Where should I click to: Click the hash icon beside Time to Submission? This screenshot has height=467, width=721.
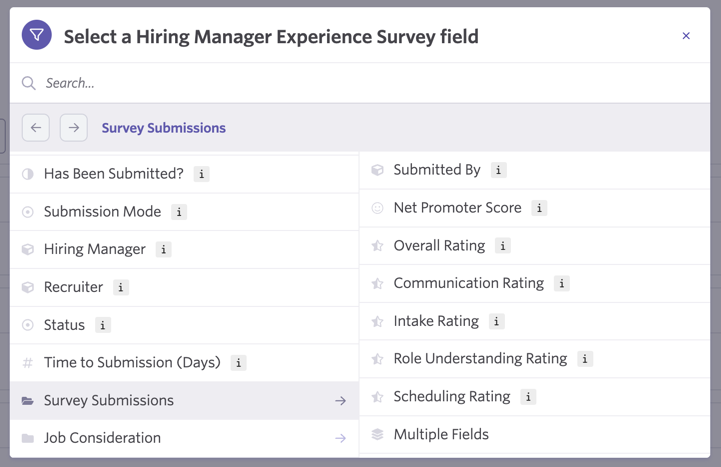click(28, 363)
